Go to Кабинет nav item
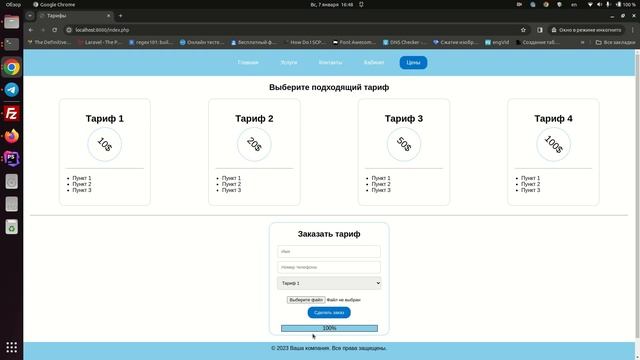Screen dimensions: 640x360 tap(374, 62)
